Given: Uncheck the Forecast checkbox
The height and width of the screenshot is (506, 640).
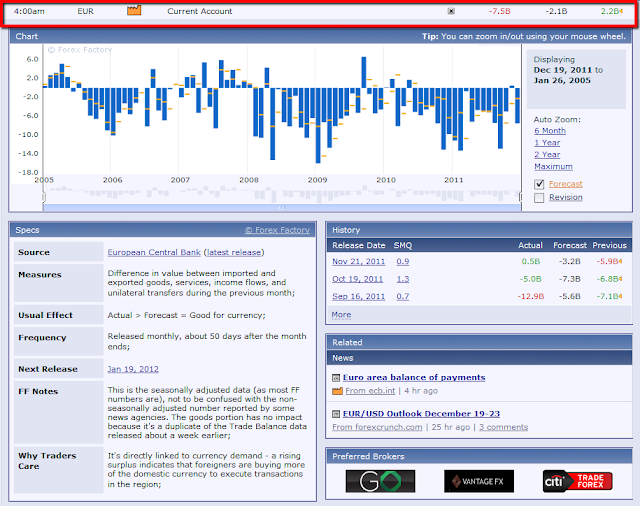Looking at the screenshot, I should (539, 184).
